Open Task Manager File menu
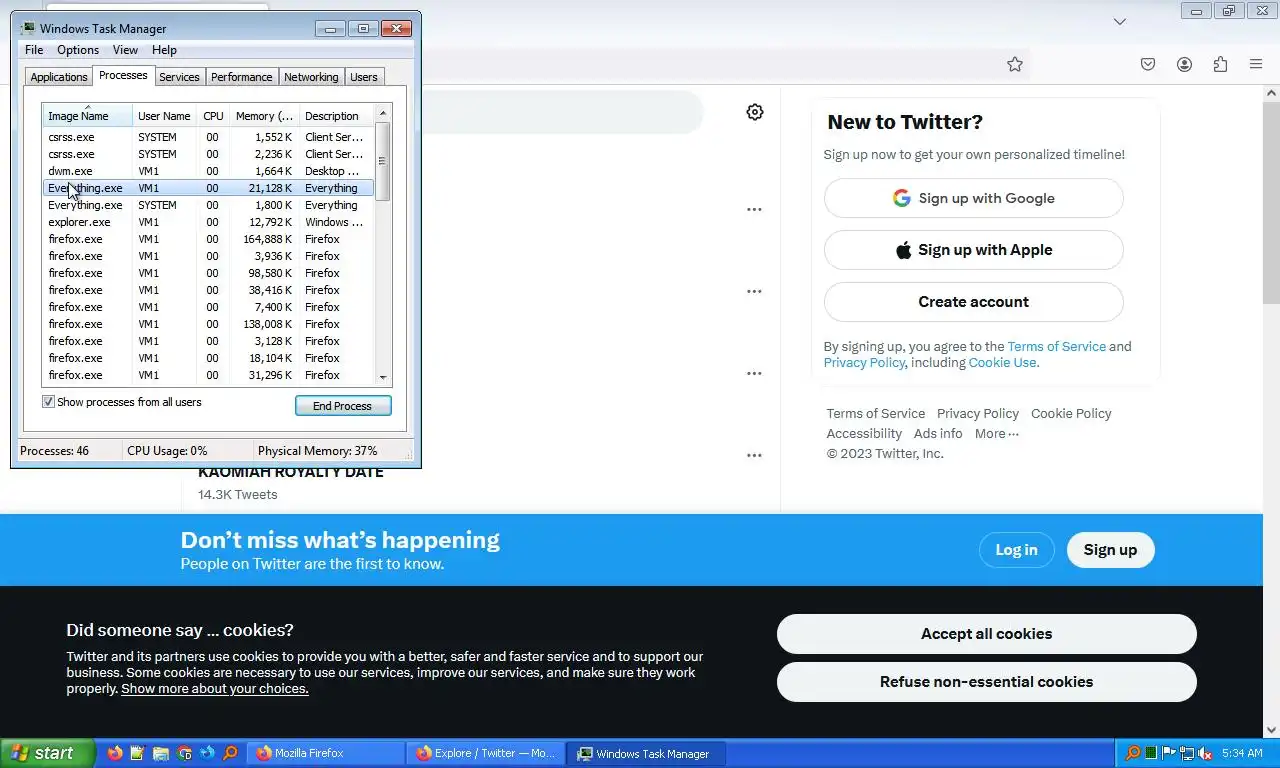The height and width of the screenshot is (768, 1280). [x=34, y=50]
